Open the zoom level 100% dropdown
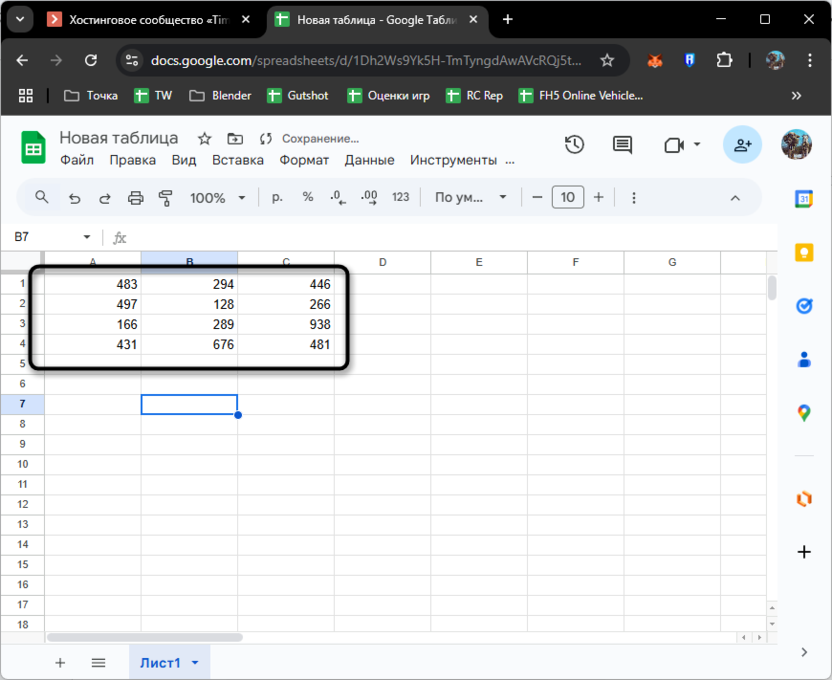This screenshot has width=832, height=680. click(217, 197)
